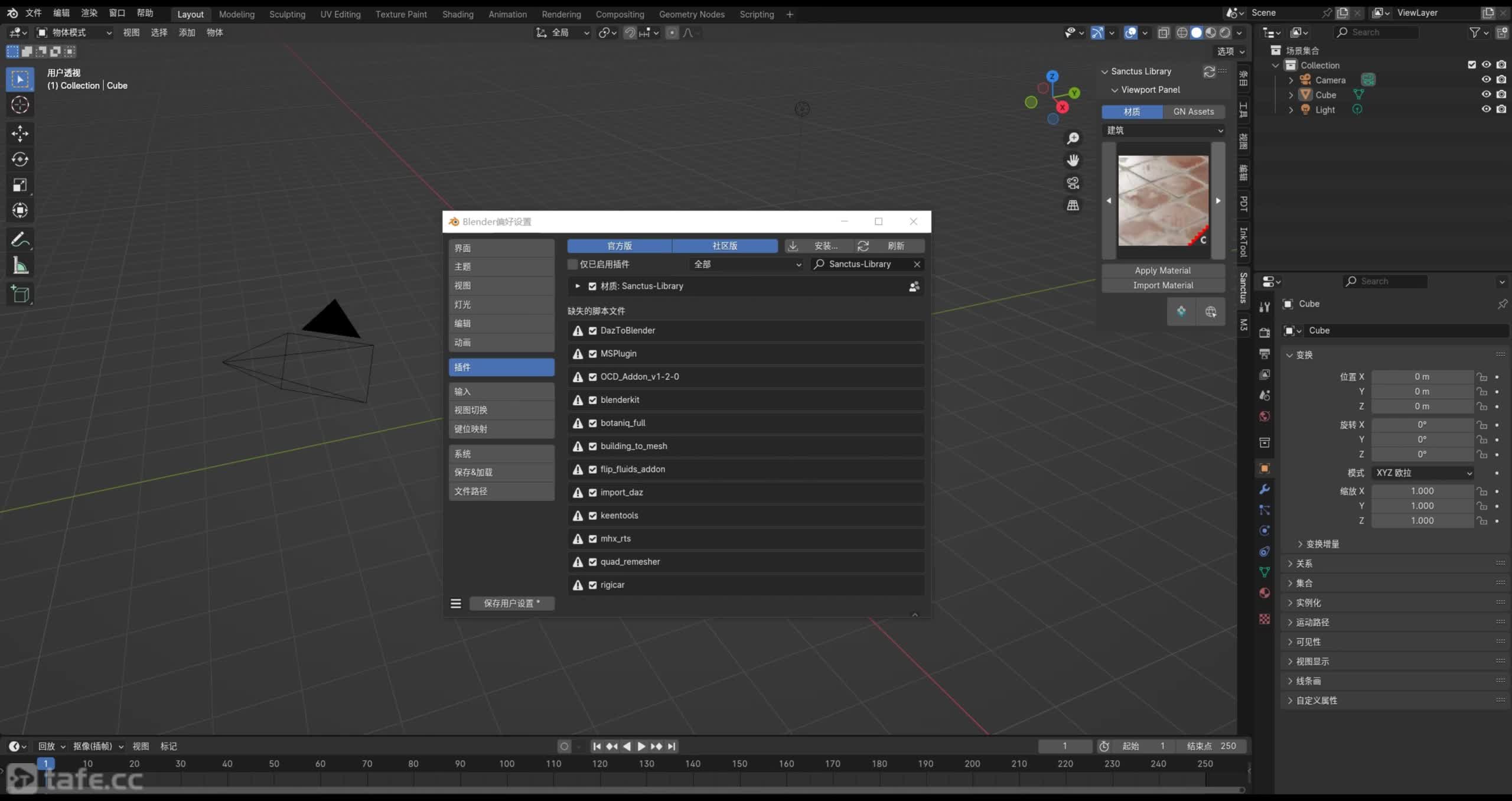Open the World properties globe tab

pyautogui.click(x=1265, y=416)
